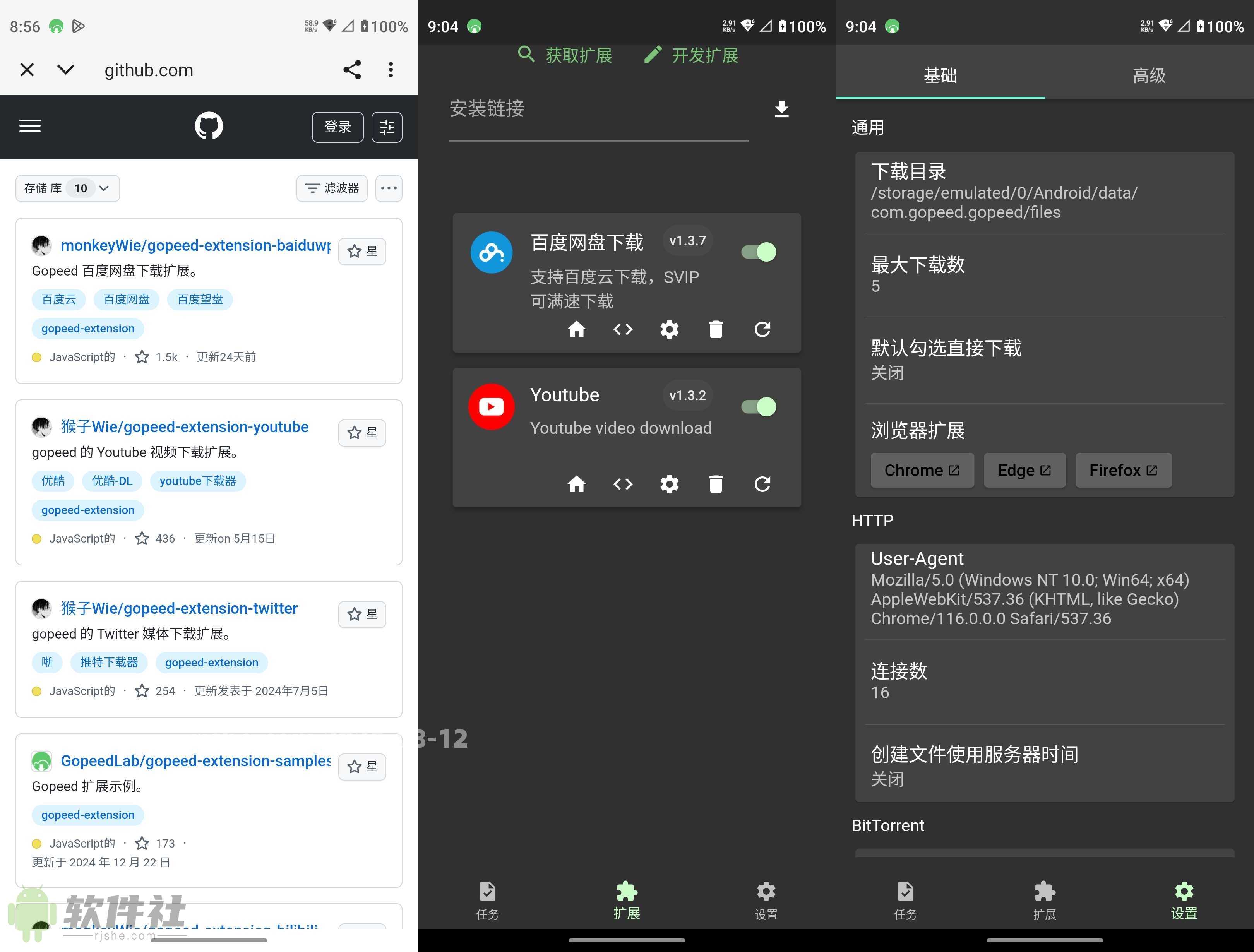
Task: View source code of the Youtube extension
Action: pos(622,484)
